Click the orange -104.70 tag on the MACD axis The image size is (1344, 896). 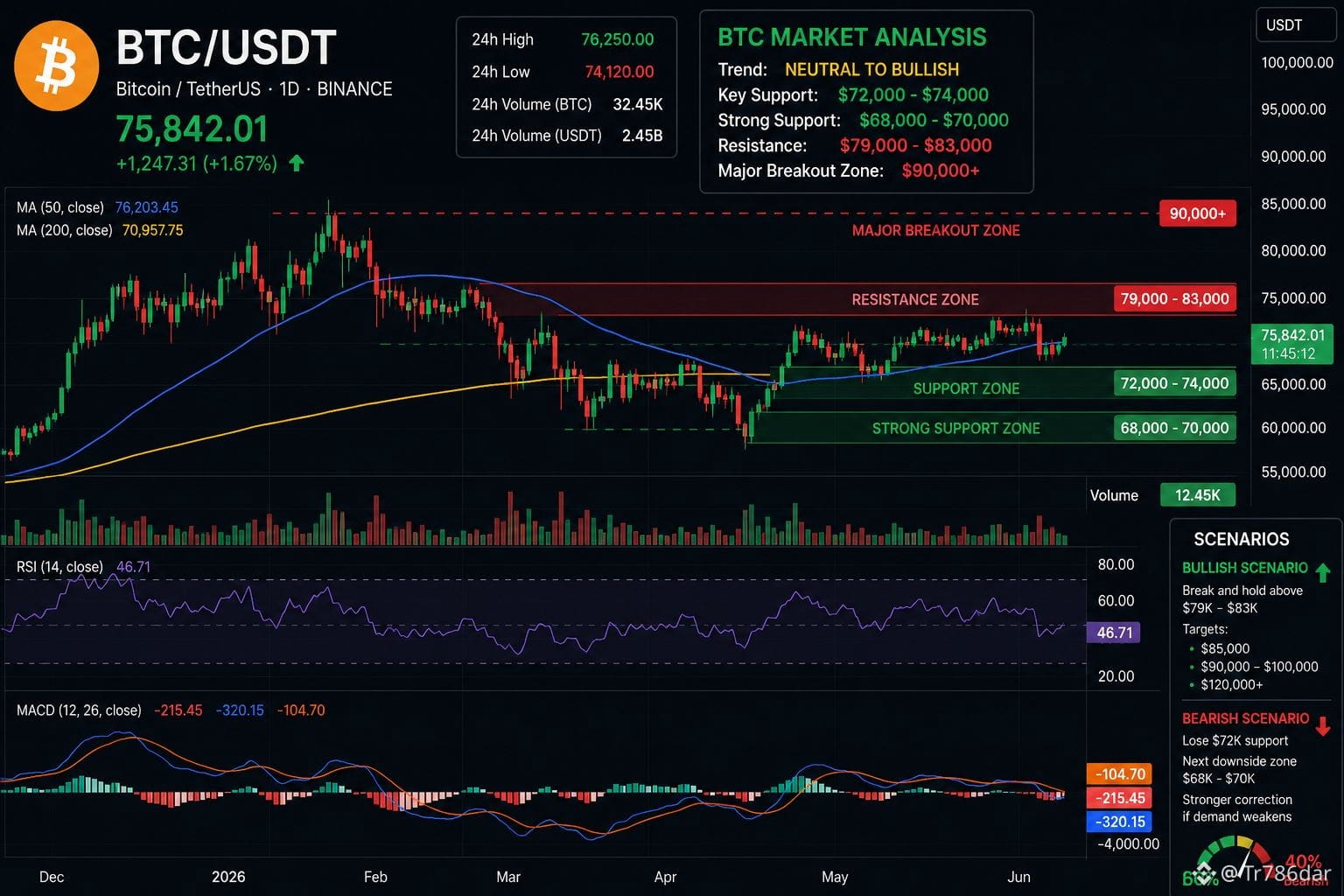[x=1120, y=774]
